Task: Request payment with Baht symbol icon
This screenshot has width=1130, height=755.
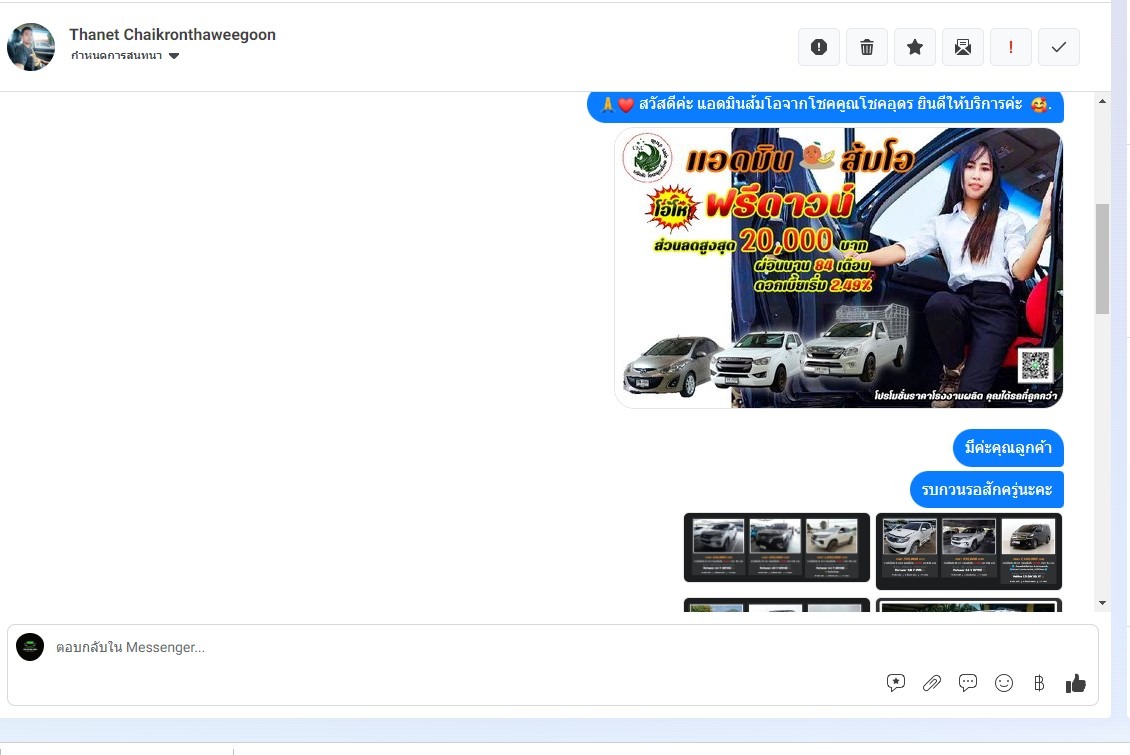Action: coord(1039,683)
